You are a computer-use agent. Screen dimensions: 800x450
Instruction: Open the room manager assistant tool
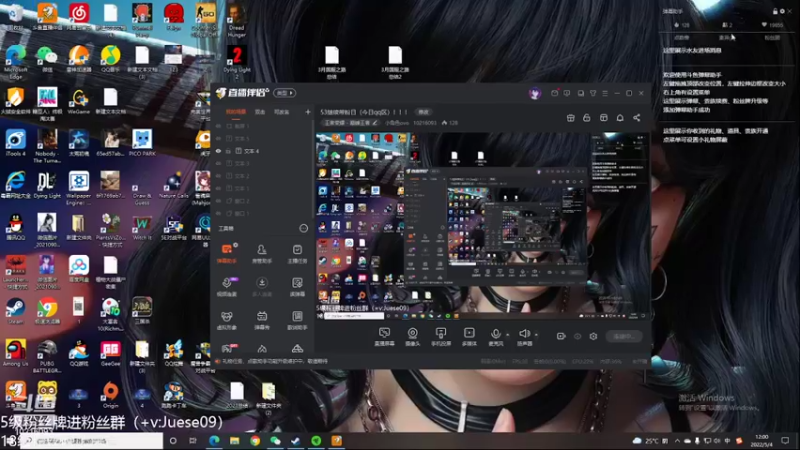coord(262,253)
